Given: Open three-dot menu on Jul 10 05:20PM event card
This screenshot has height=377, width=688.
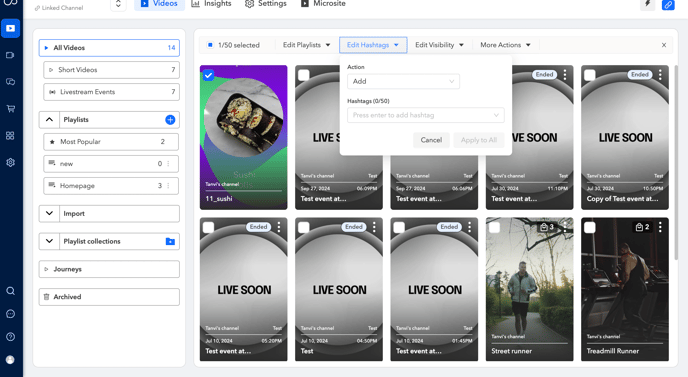Looking at the screenshot, I should (x=279, y=227).
